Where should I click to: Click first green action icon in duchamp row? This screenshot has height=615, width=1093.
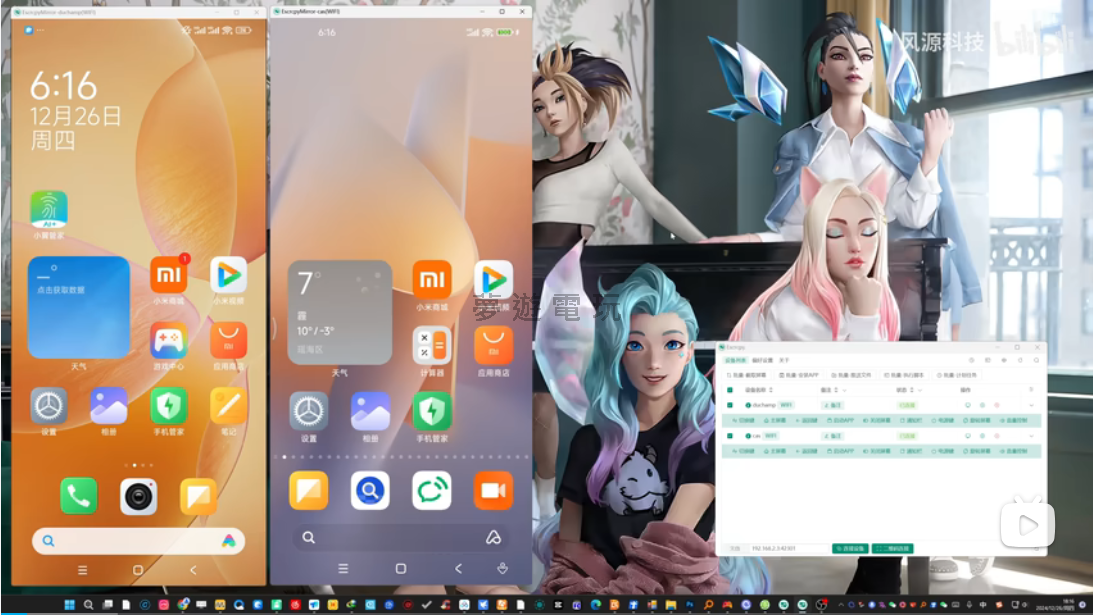coord(968,405)
